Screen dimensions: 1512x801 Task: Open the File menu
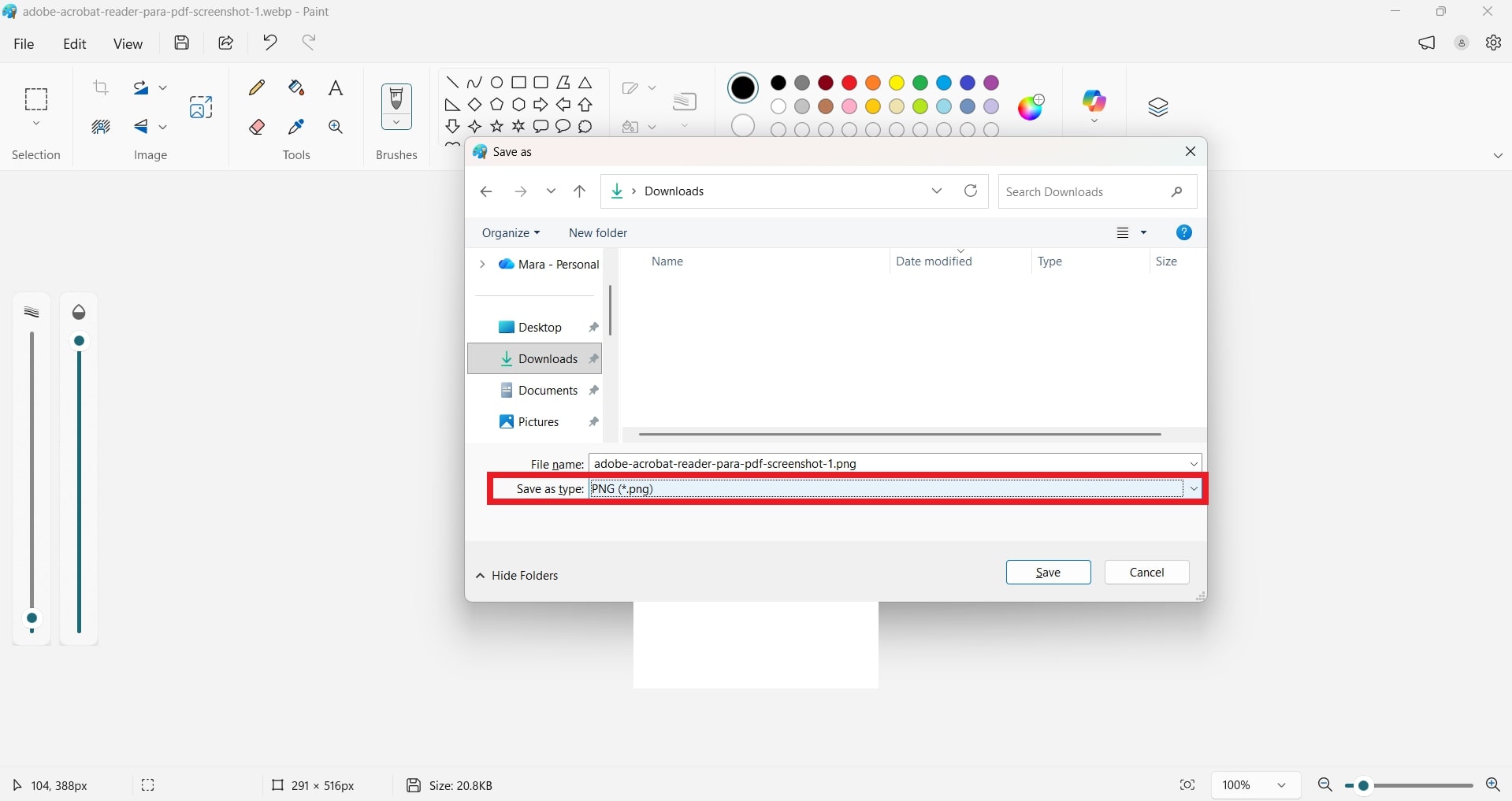[24, 44]
